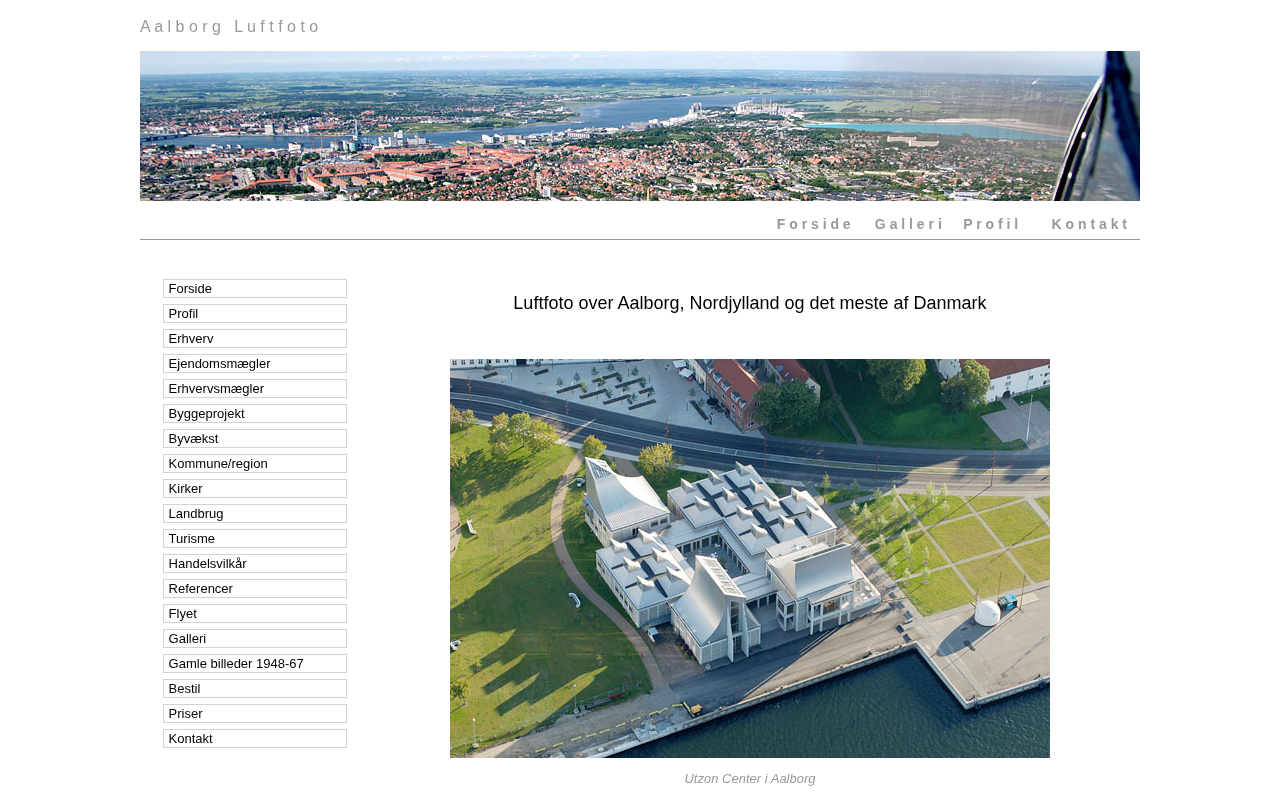
Task: Click the Utzon Center aerial photo
Action: [750, 558]
